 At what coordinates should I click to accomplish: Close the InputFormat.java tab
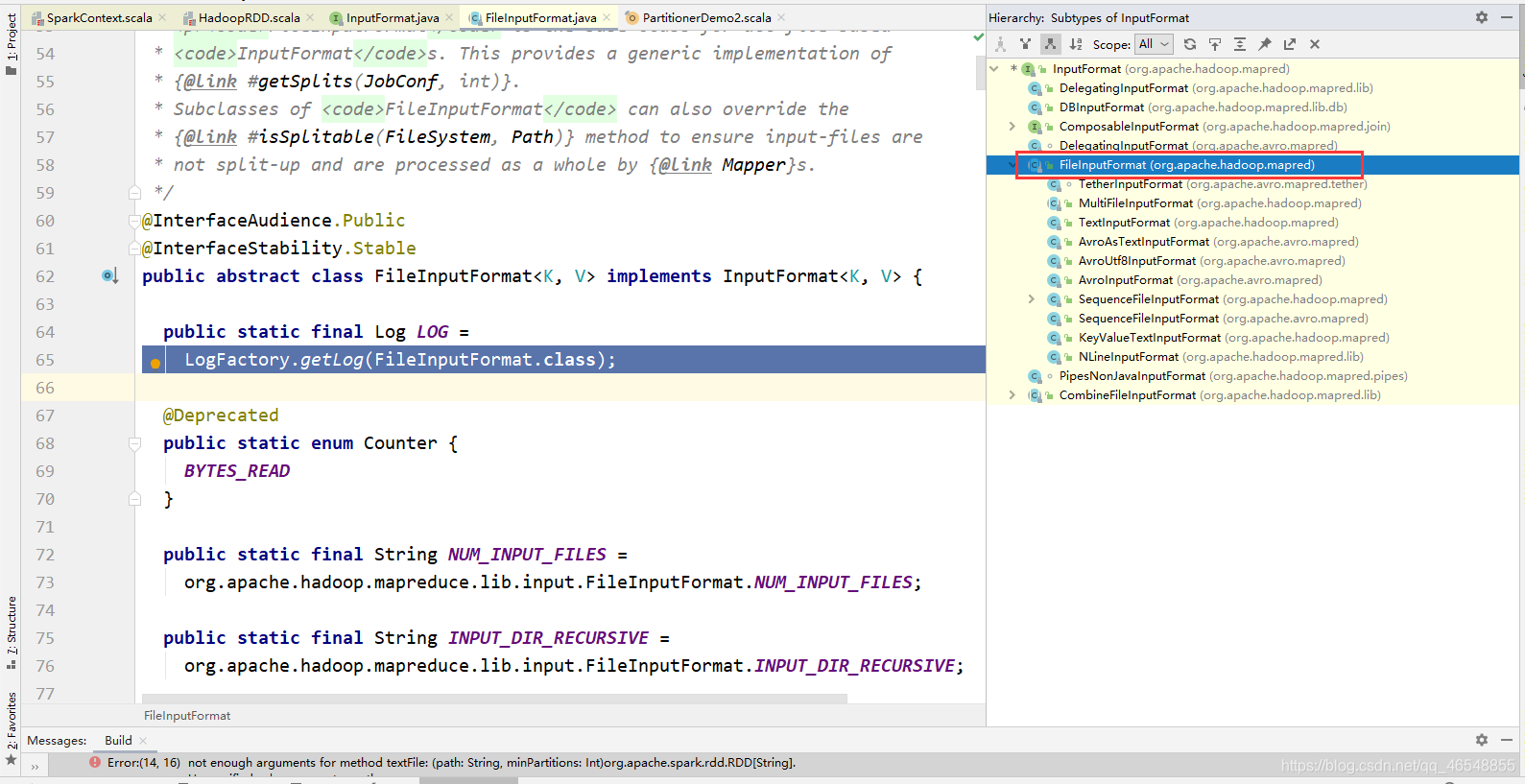tap(449, 17)
